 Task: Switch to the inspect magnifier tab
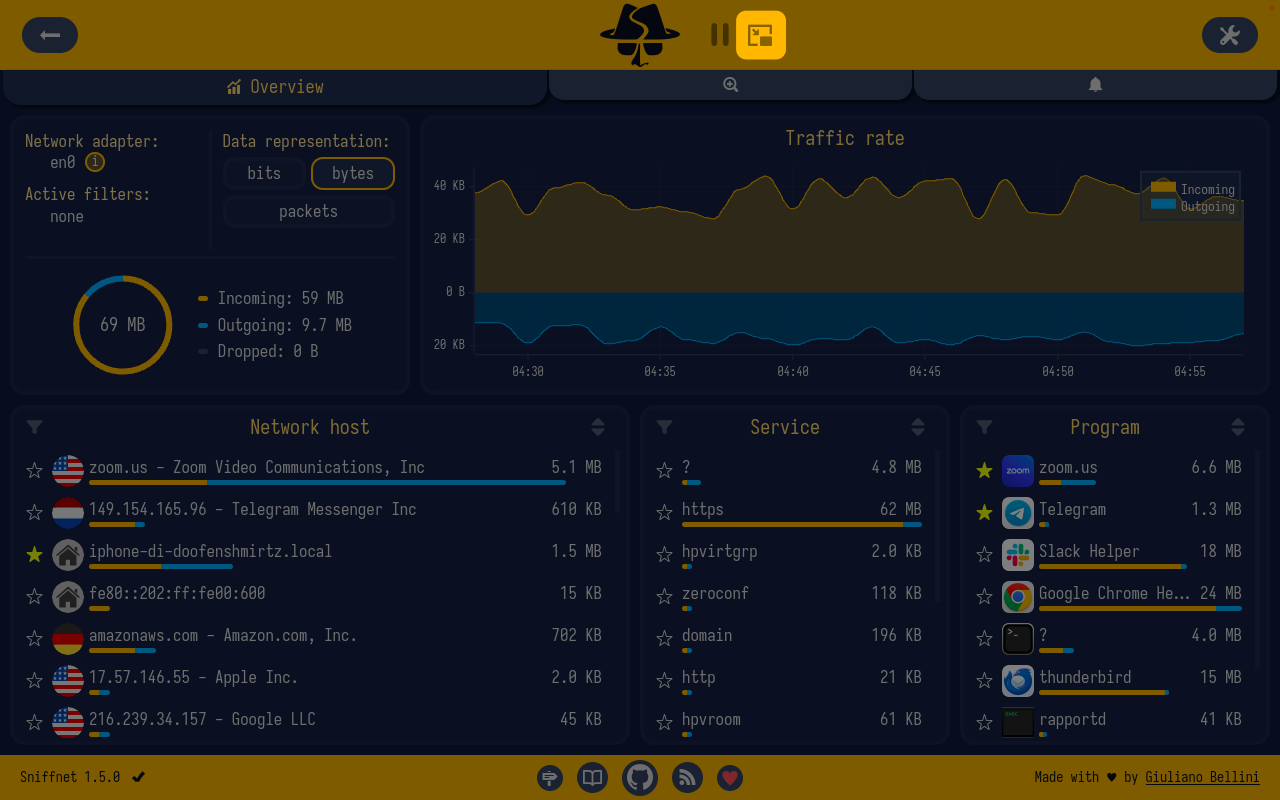pyautogui.click(x=730, y=85)
